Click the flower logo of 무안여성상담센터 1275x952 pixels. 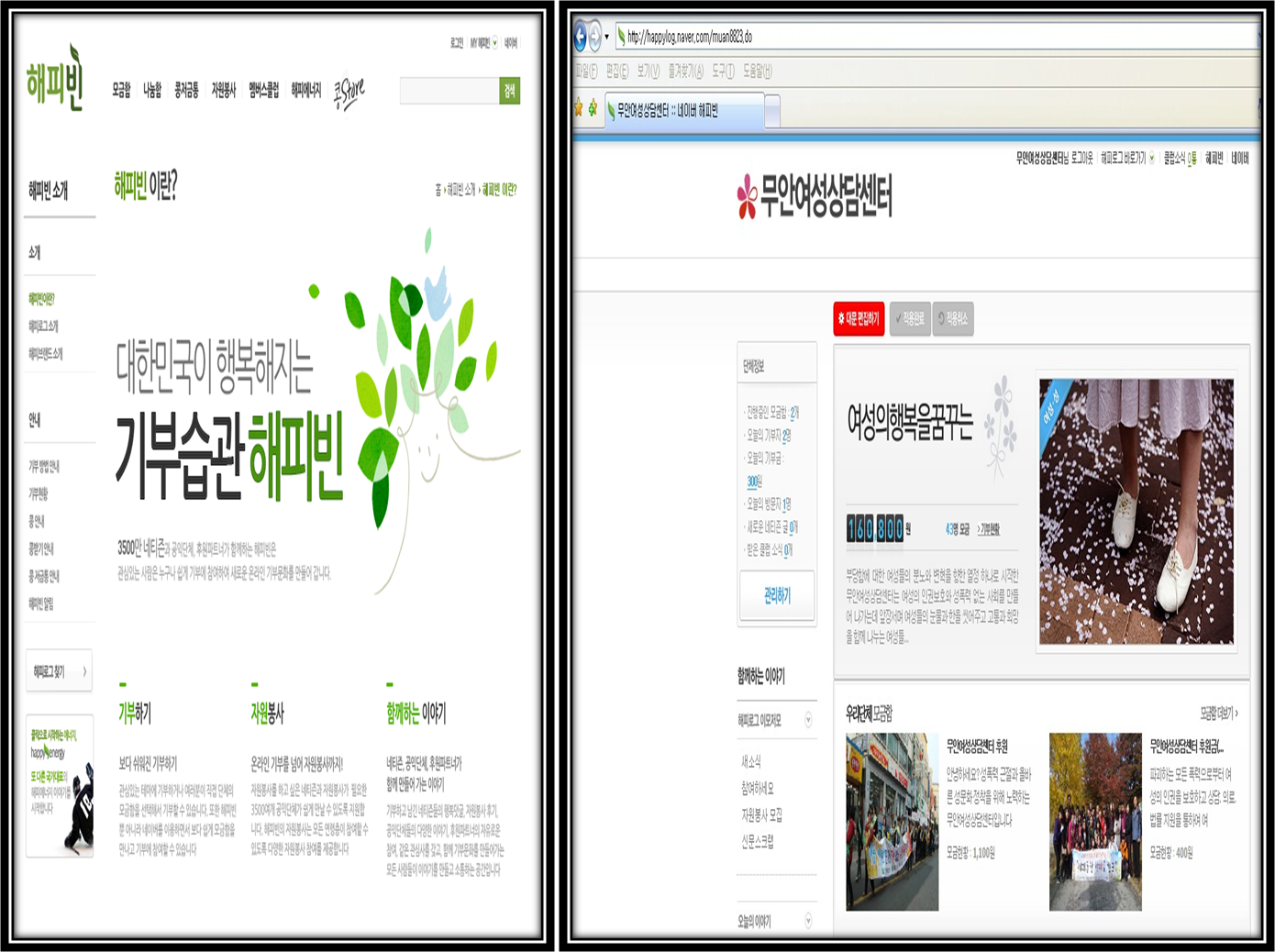coord(748,197)
